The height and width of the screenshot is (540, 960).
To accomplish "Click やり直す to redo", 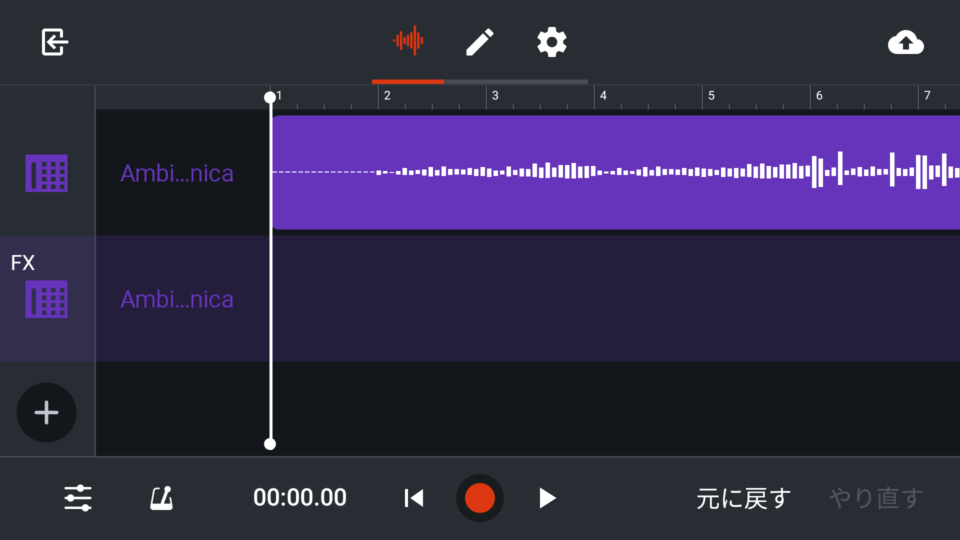I will click(876, 498).
